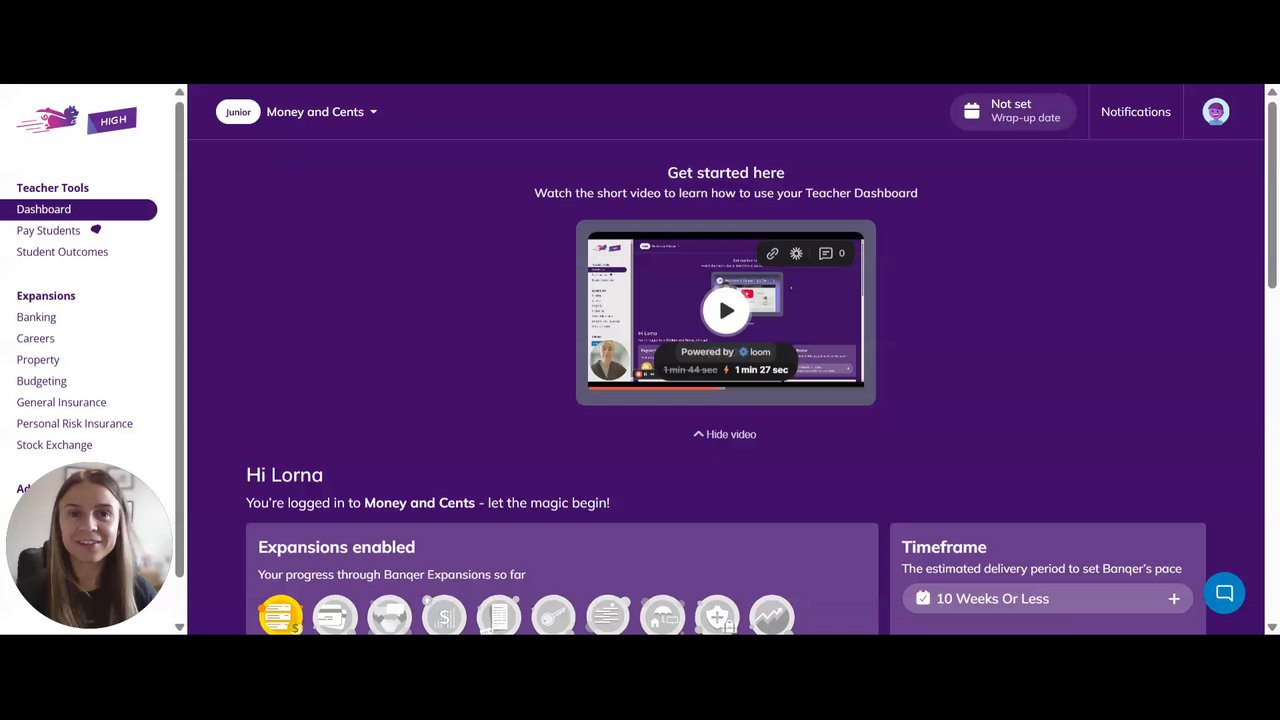
Task: Click the sidebar scrollbar down arrow
Action: pyautogui.click(x=180, y=627)
